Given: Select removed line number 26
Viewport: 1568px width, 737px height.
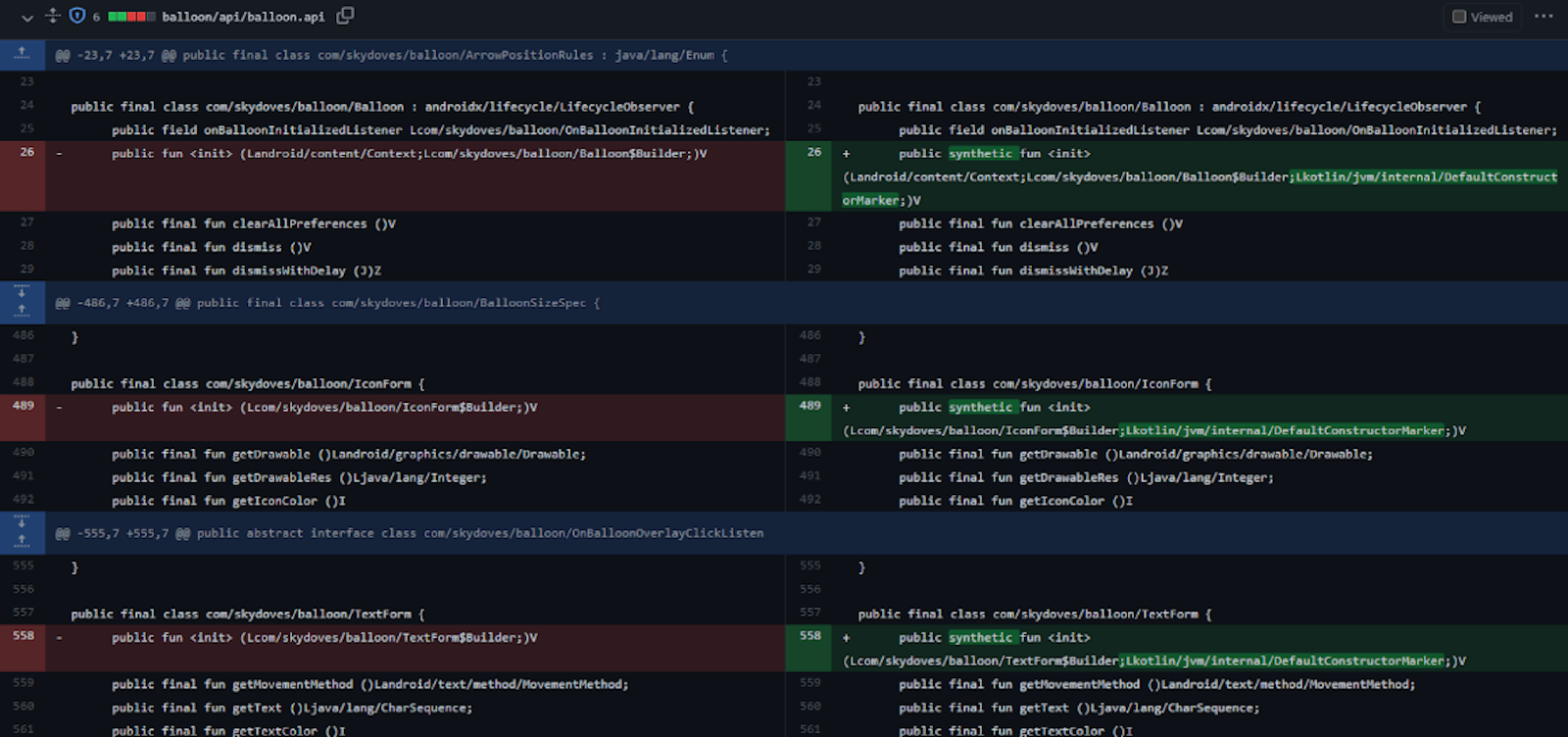Looking at the screenshot, I should coord(26,153).
